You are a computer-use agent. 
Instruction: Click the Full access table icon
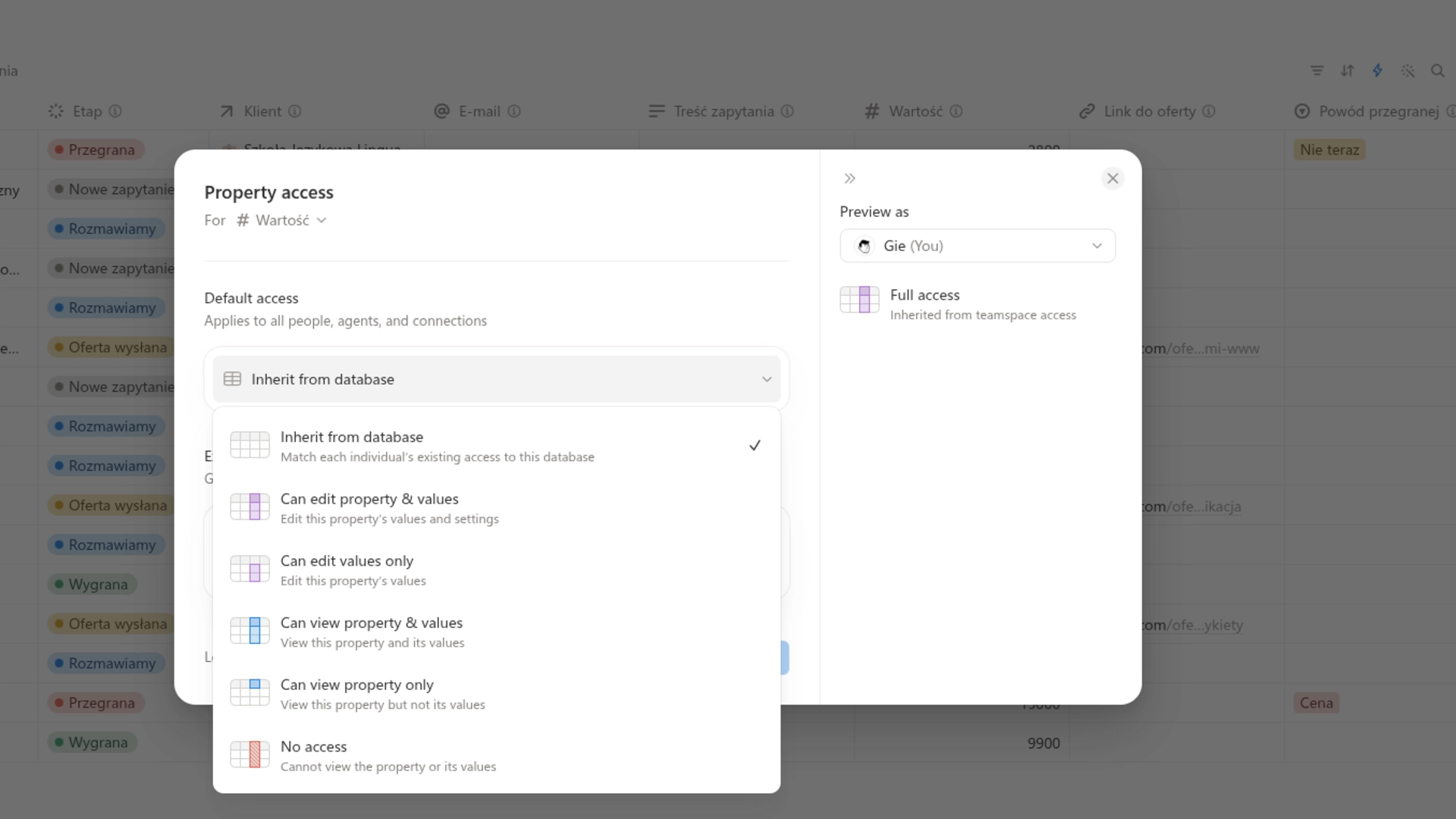[860, 300]
